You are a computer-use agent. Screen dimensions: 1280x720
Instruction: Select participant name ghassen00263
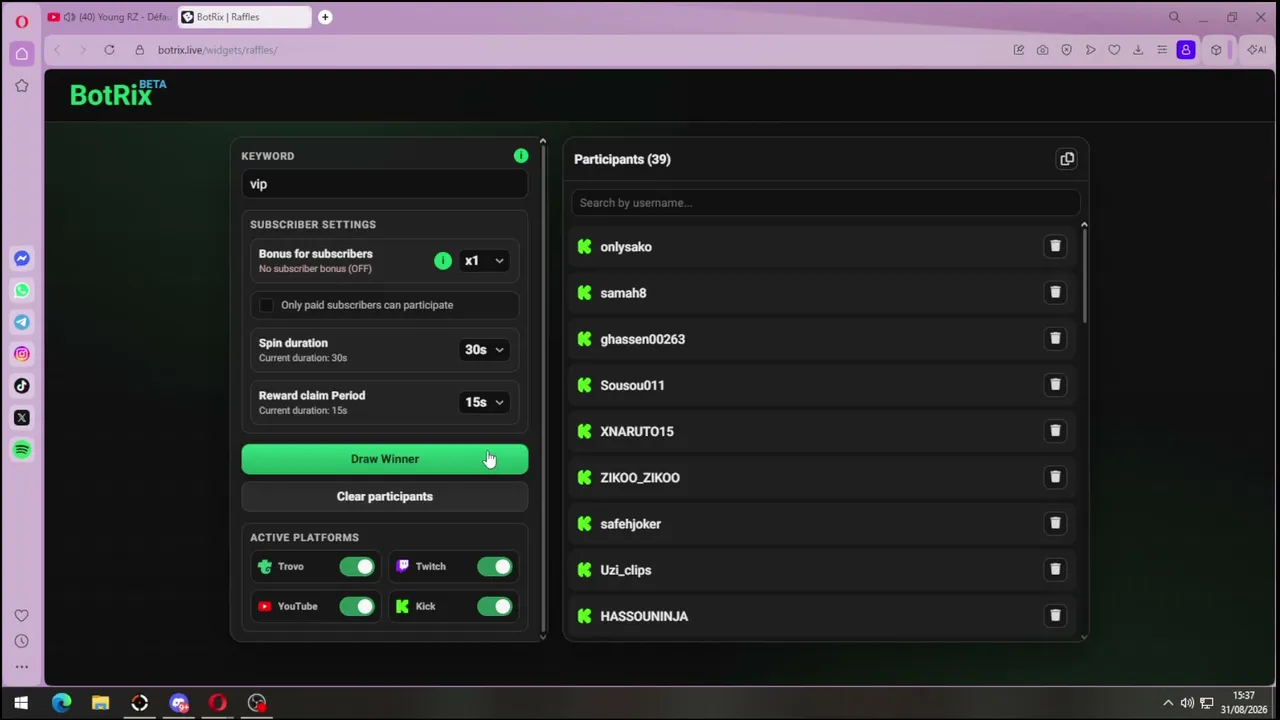(x=642, y=339)
